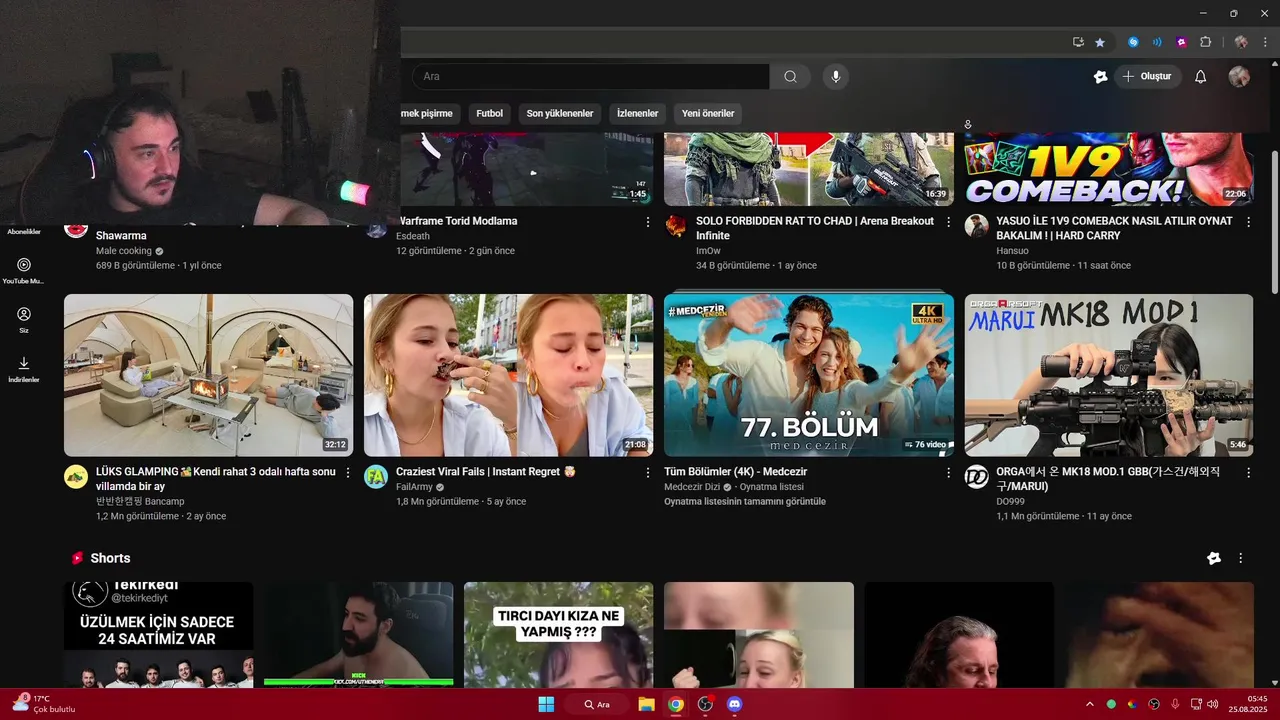
Task: Open options for Medcezir playlist
Action: click(948, 472)
